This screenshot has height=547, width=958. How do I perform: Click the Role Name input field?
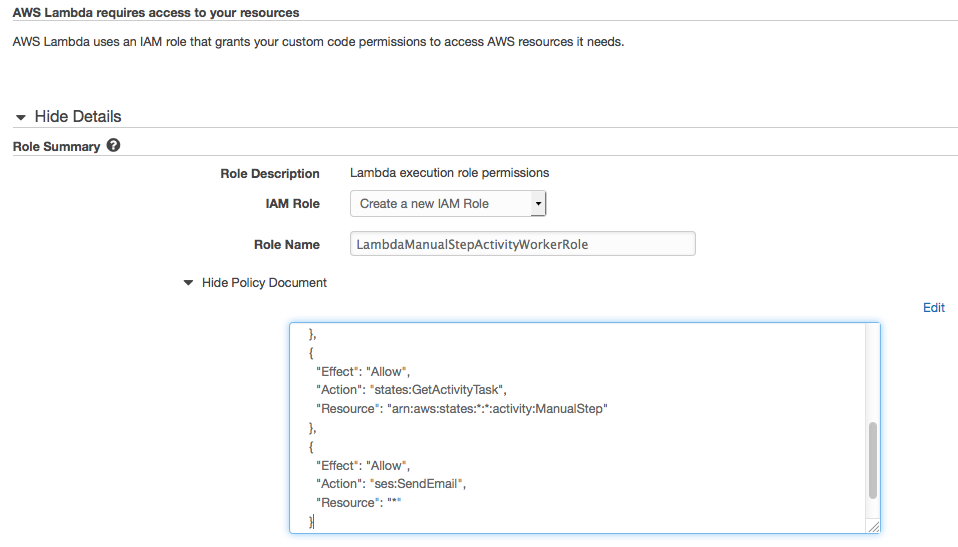[x=522, y=244]
